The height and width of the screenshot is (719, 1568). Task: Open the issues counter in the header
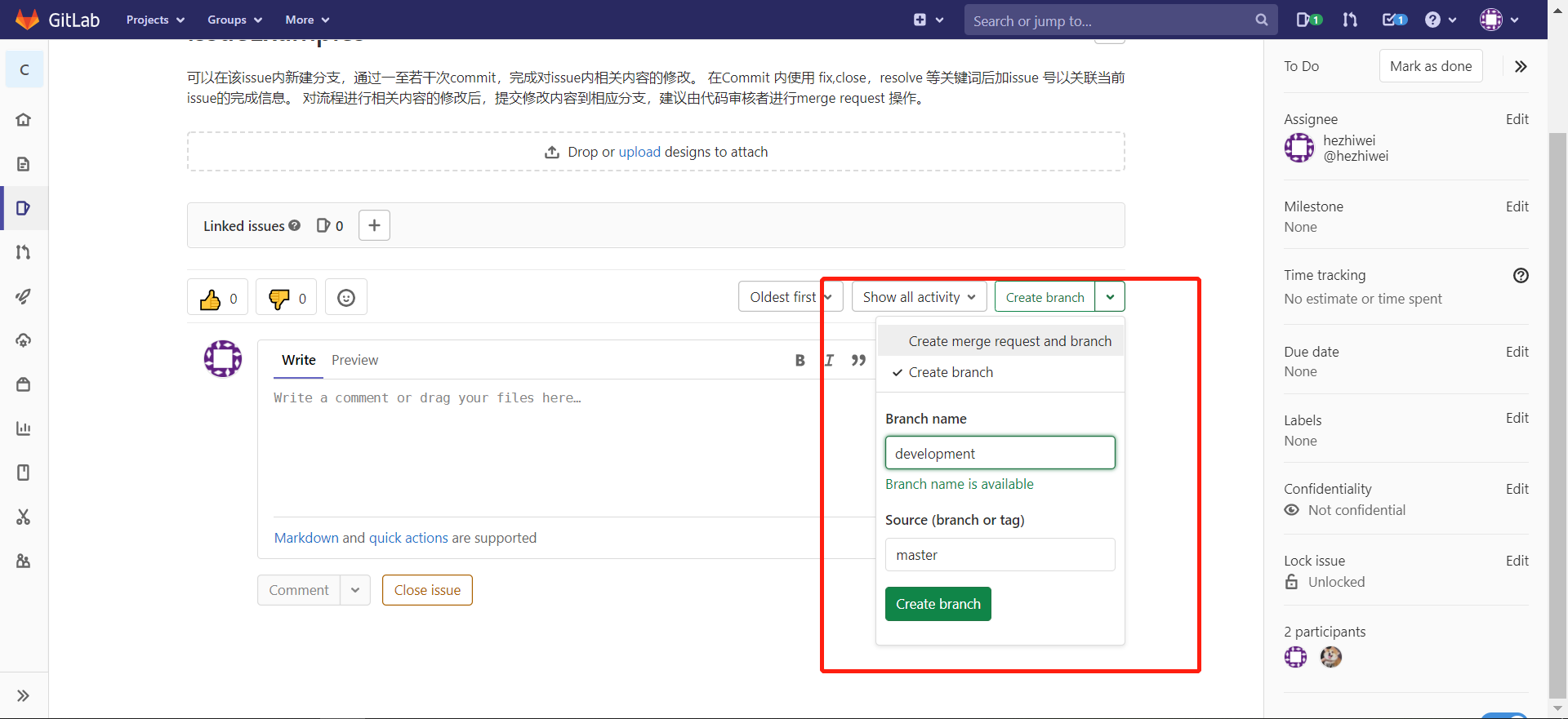pos(1309,20)
